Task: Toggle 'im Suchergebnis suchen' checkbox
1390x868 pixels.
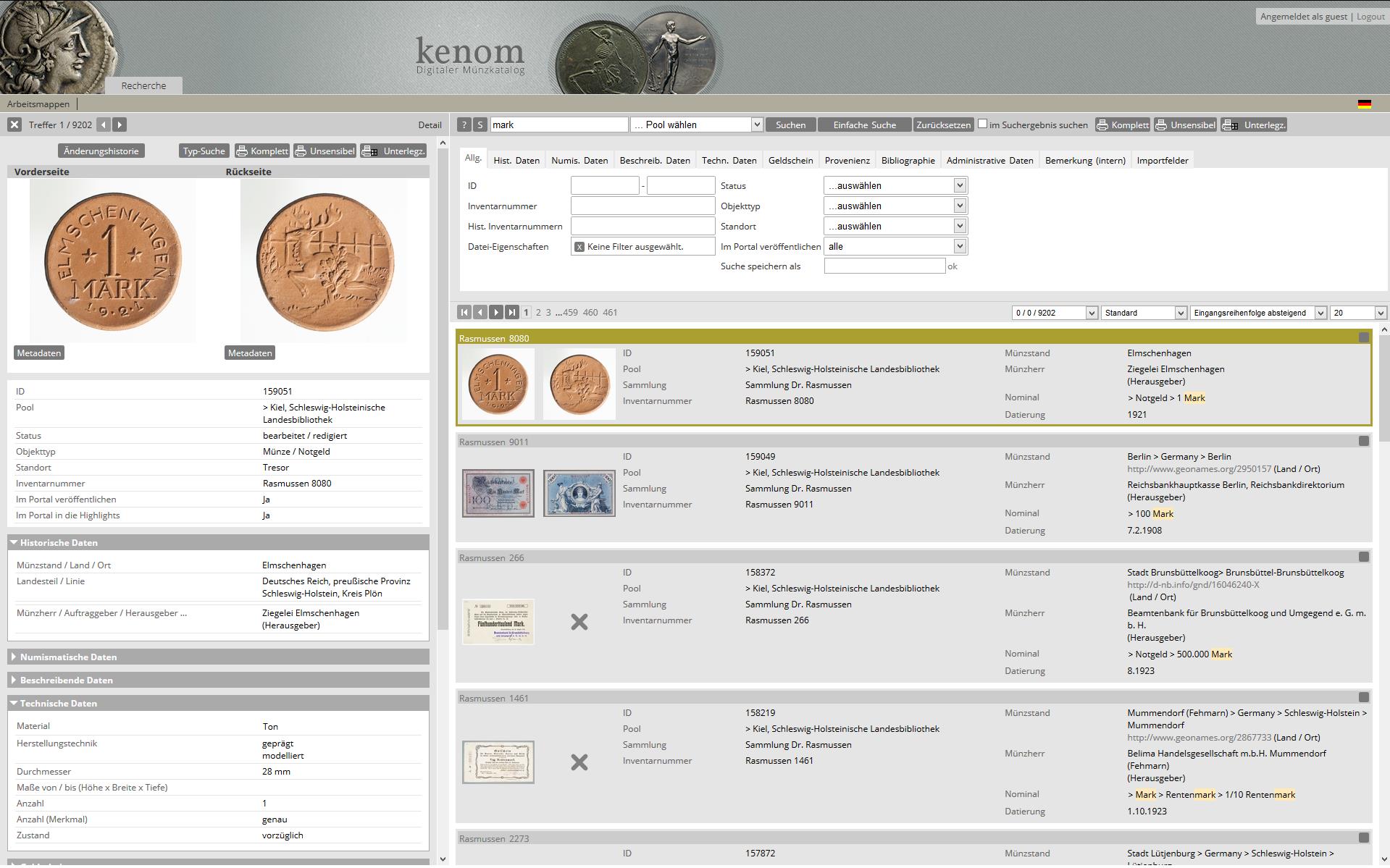Action: (x=982, y=124)
